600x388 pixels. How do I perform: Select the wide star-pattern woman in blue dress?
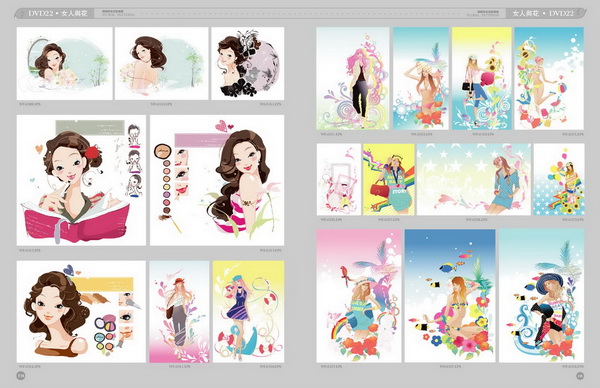pyautogui.click(x=474, y=179)
